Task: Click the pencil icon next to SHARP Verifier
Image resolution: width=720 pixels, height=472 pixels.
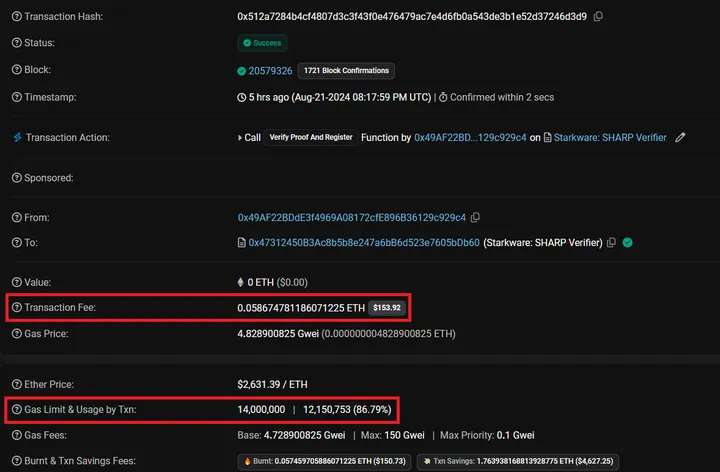Action: [x=681, y=137]
